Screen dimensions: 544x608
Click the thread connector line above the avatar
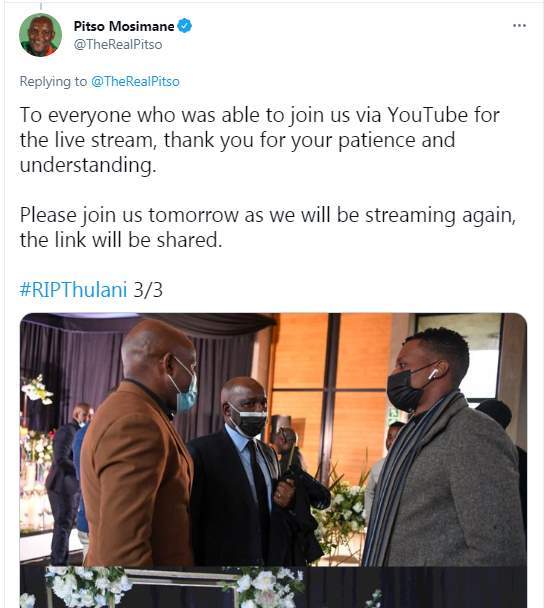pyautogui.click(x=41, y=5)
